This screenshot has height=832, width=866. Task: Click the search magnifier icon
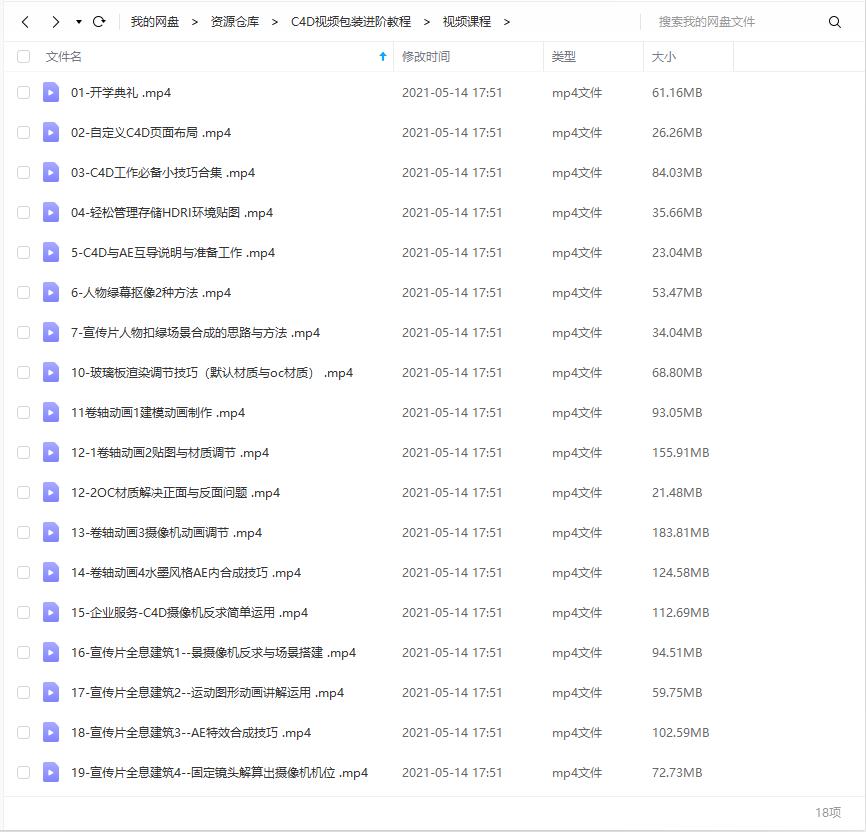(x=835, y=22)
